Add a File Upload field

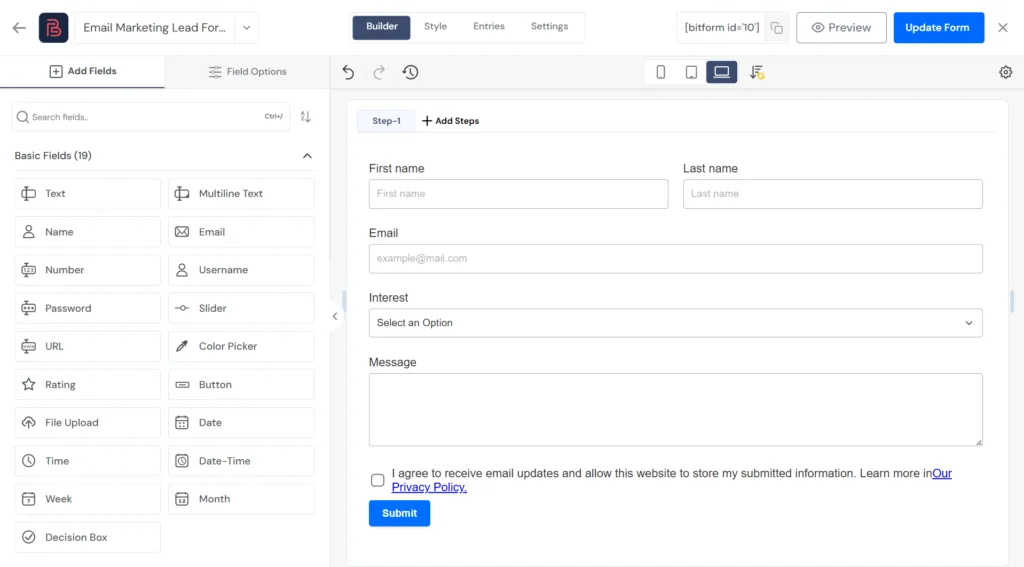88,423
